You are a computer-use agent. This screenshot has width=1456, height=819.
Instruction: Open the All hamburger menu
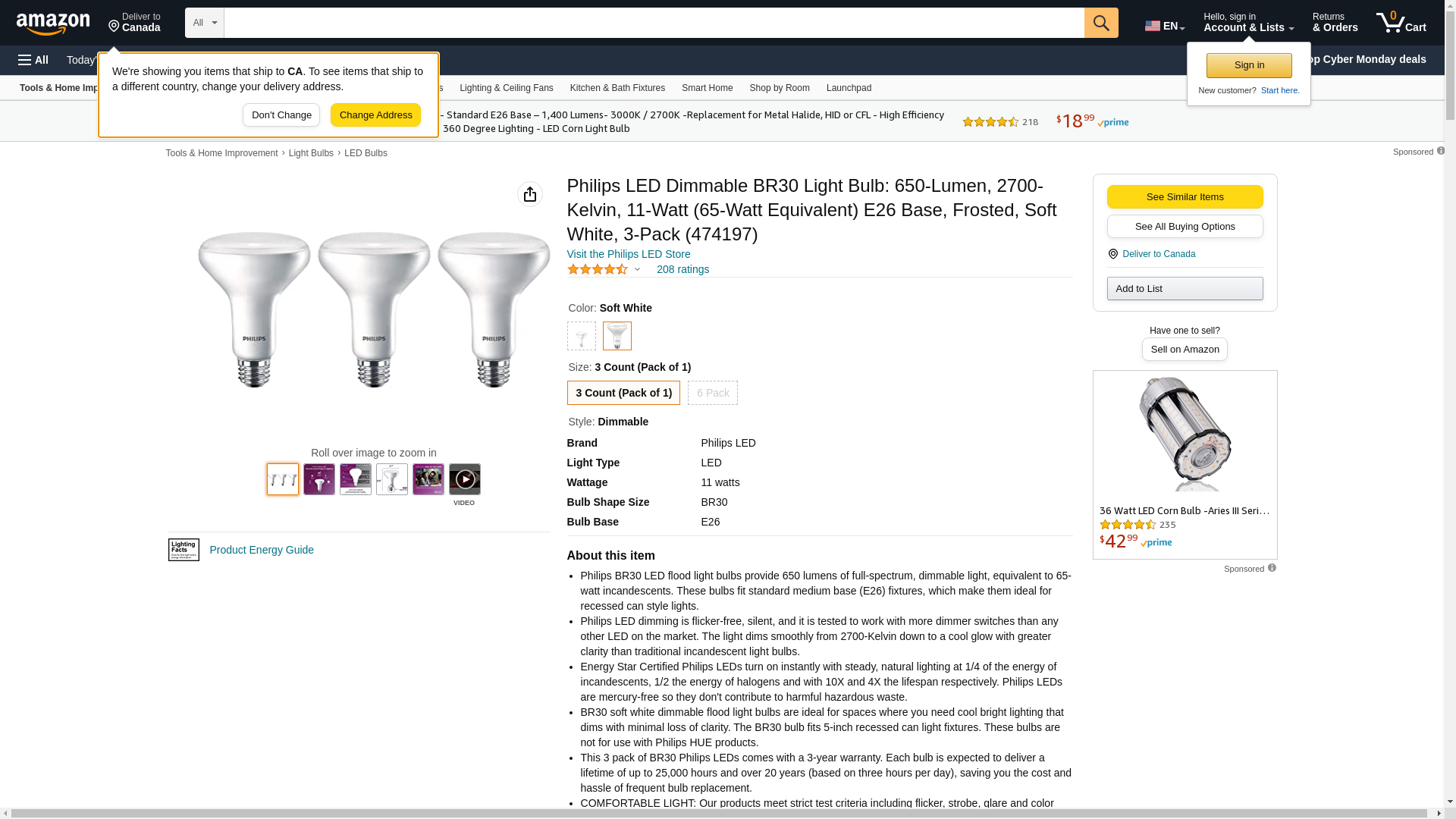tap(33, 60)
